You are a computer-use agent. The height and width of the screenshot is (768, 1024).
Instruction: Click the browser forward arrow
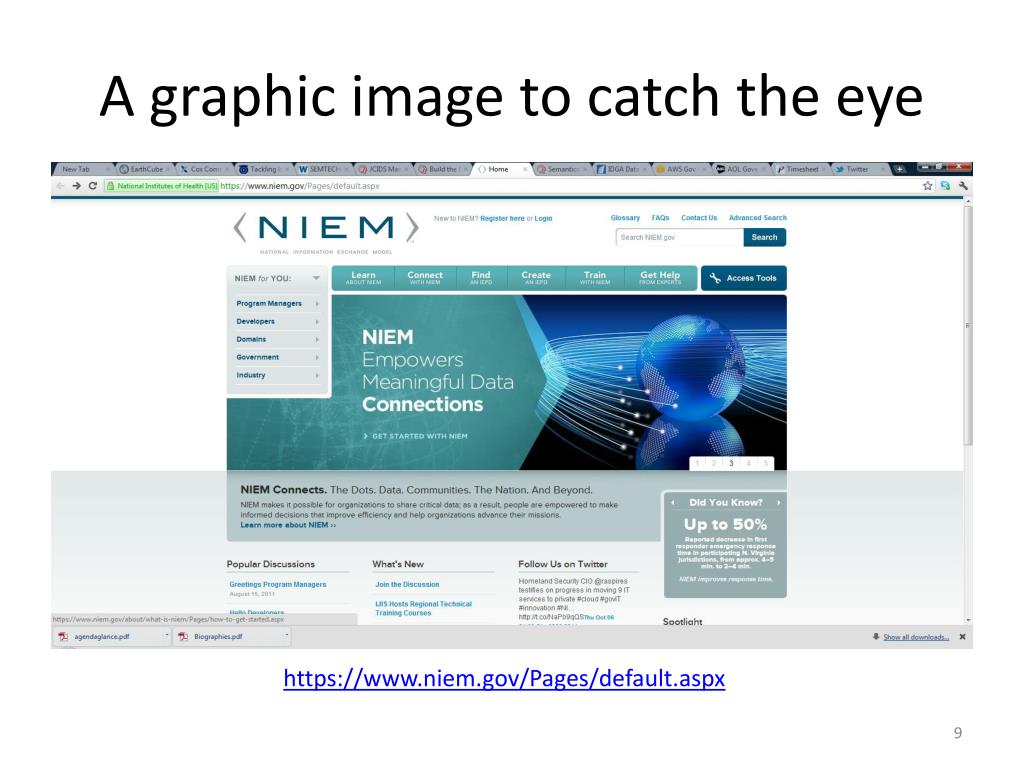76,186
